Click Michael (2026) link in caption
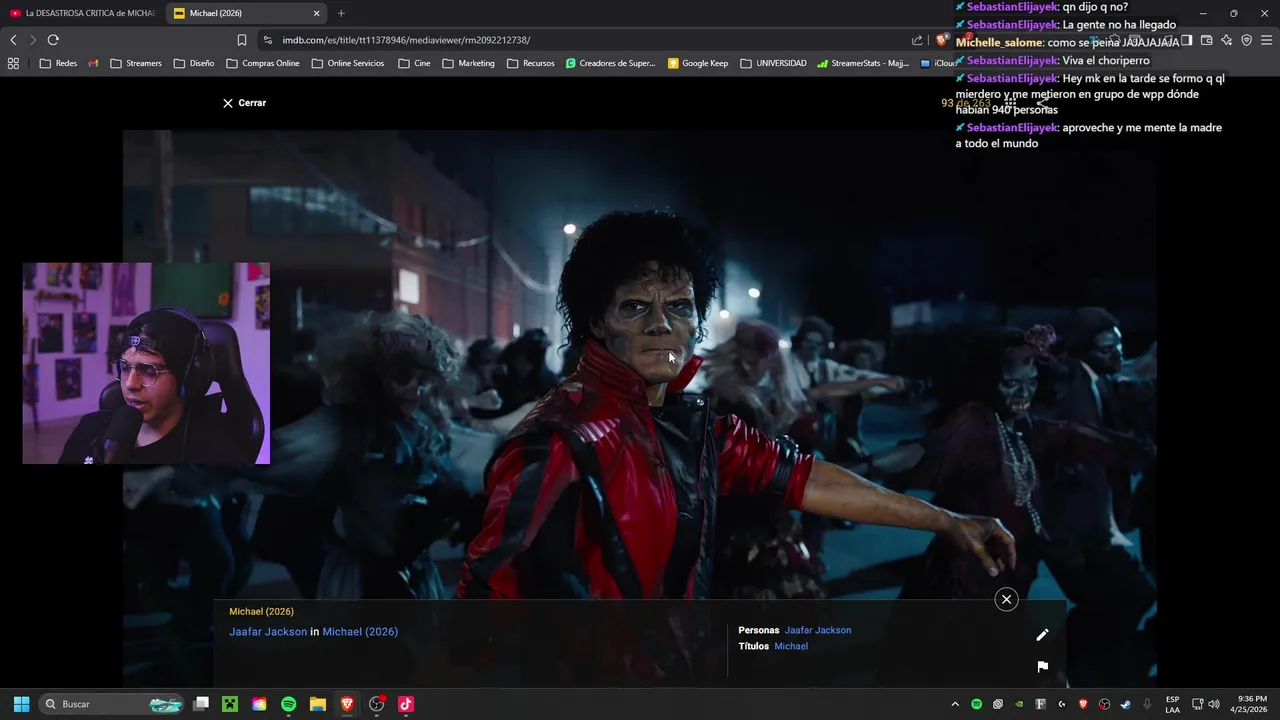The width and height of the screenshot is (1280, 720). (360, 632)
